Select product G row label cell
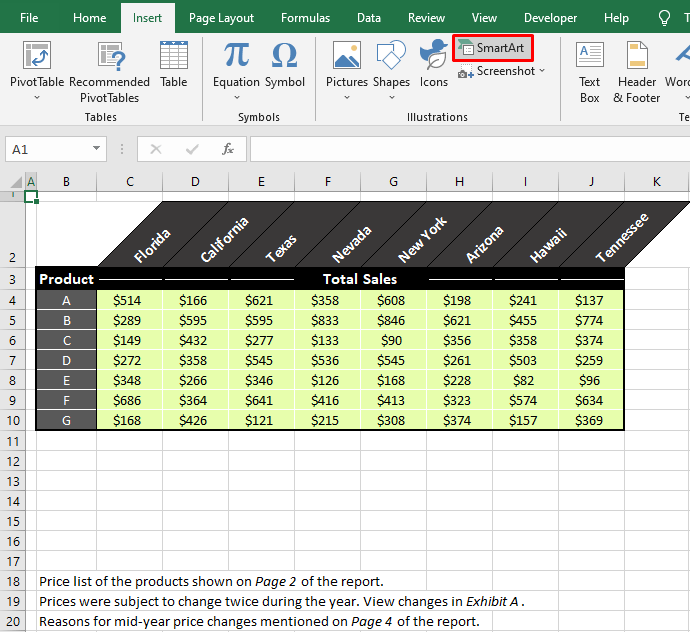Viewport: 690px width, 632px height. [x=66, y=420]
